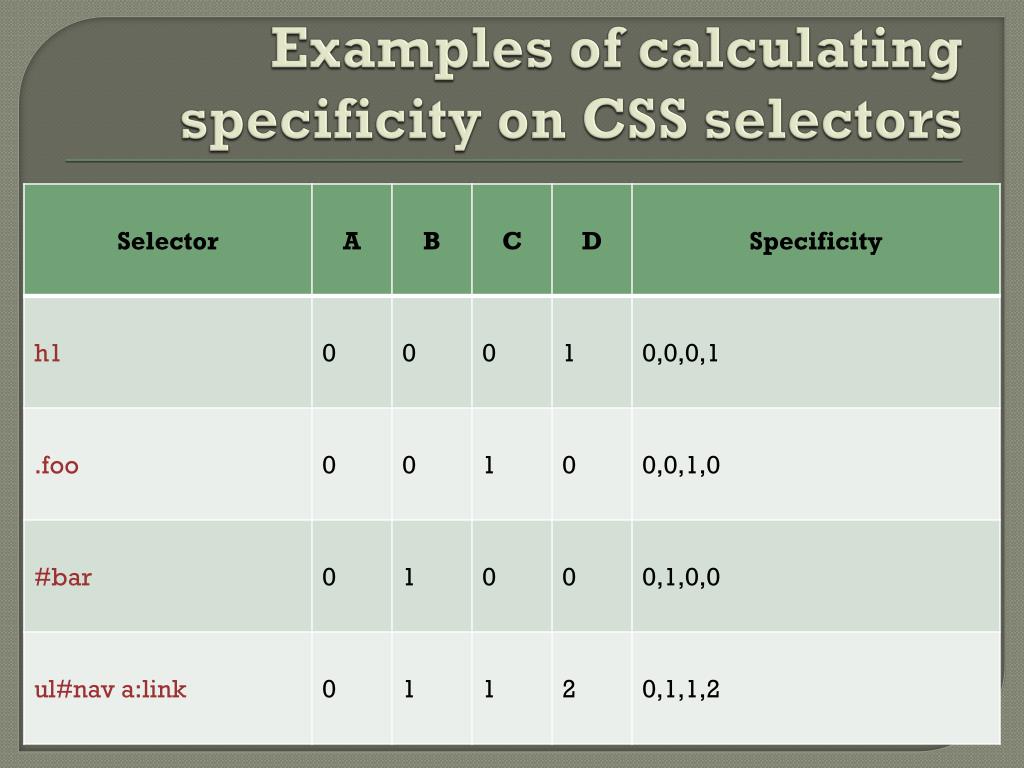
Task: Click the #bar selector cell
Action: point(168,577)
